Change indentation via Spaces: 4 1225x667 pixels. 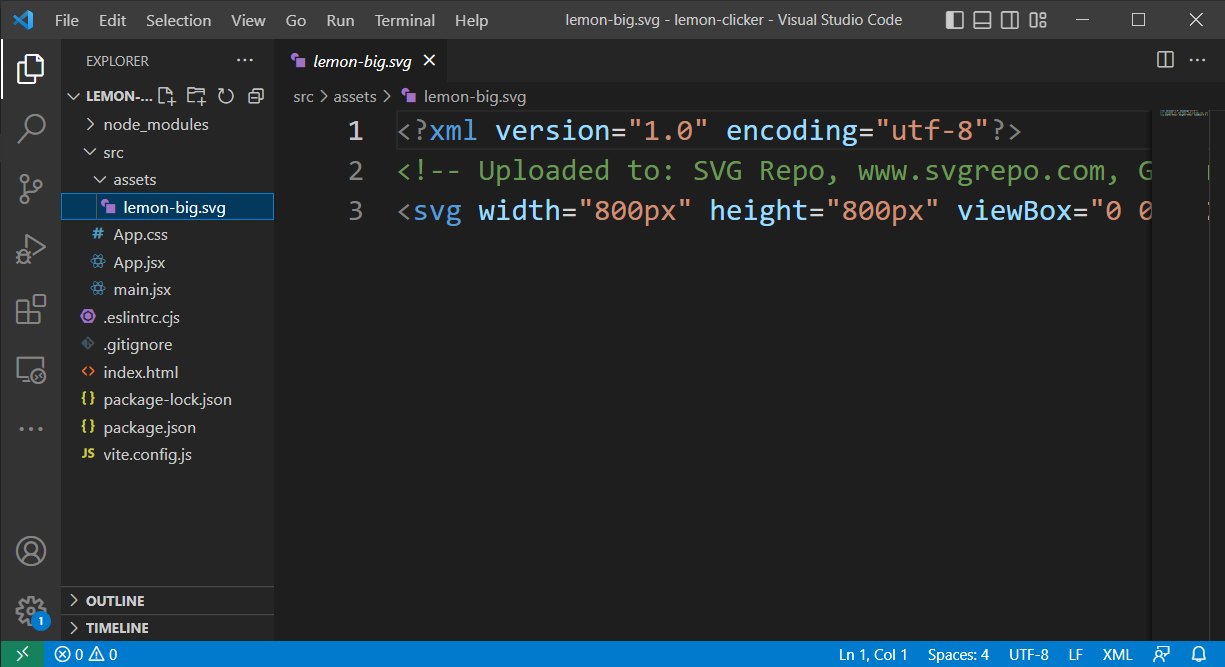pyautogui.click(x=958, y=655)
